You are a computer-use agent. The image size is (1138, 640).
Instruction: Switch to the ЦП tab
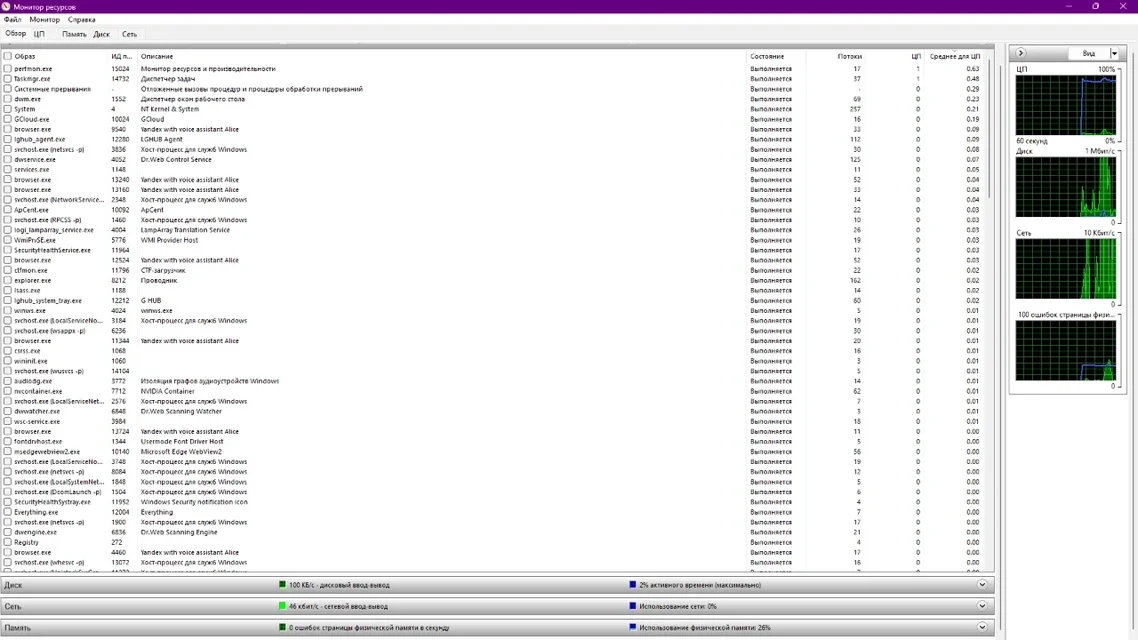38,33
